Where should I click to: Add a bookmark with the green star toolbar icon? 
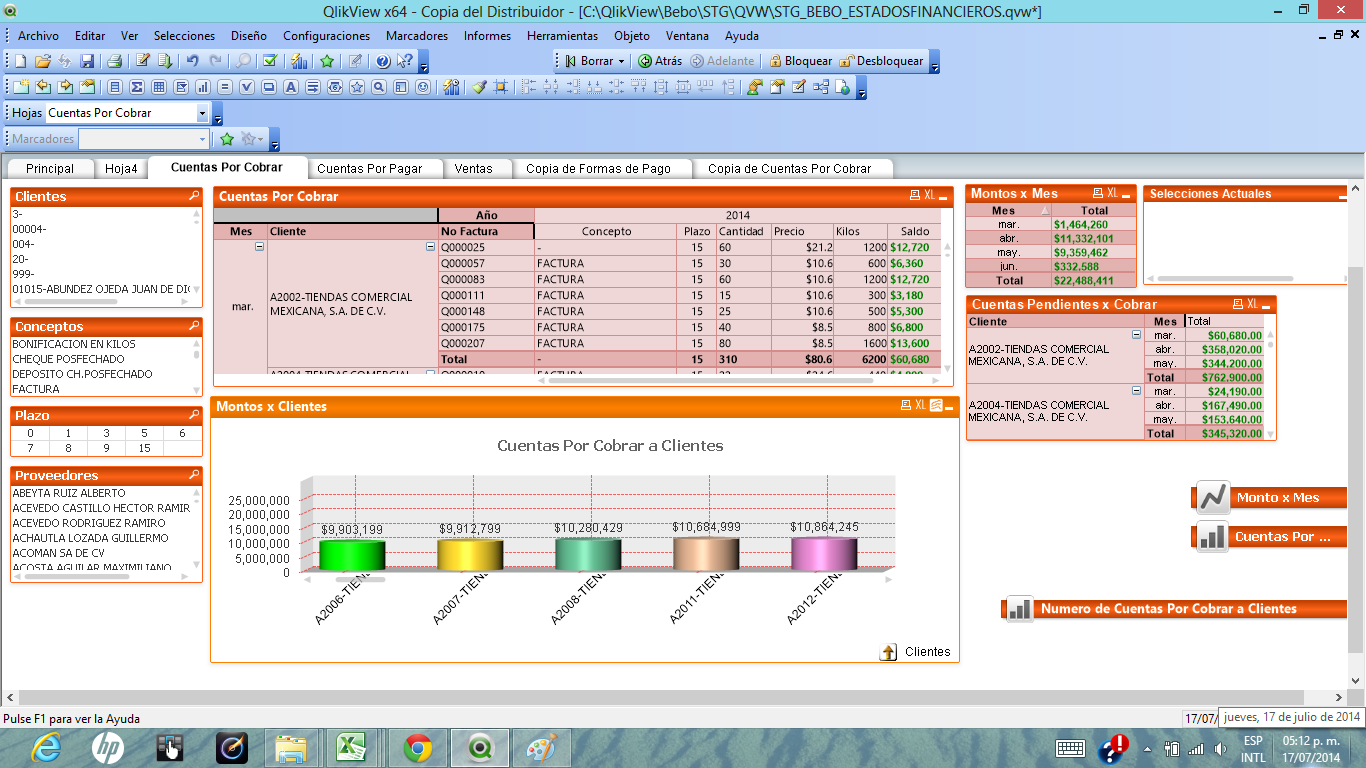tap(327, 61)
